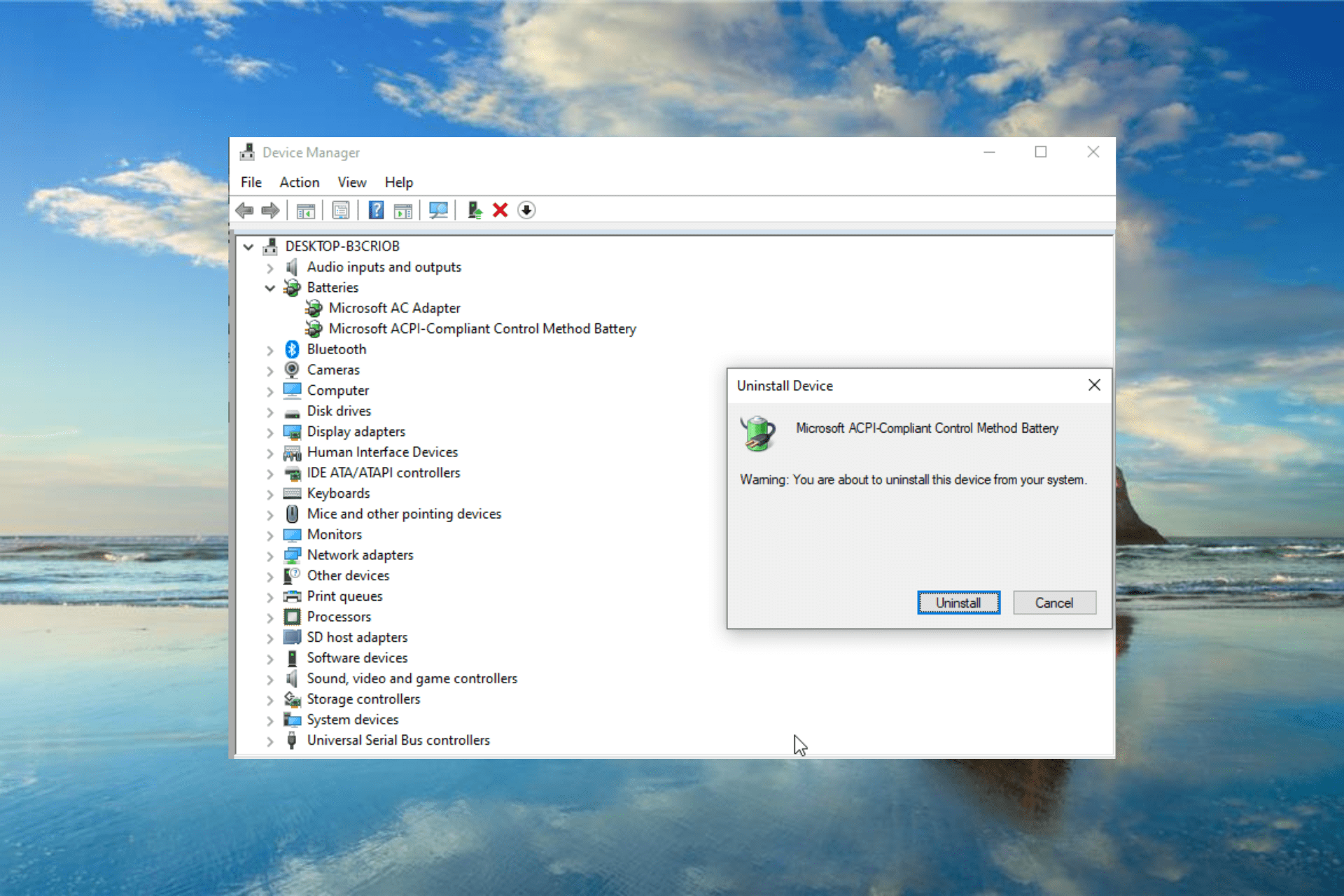This screenshot has width=1344, height=896.
Task: Open the View menu
Action: click(x=352, y=182)
